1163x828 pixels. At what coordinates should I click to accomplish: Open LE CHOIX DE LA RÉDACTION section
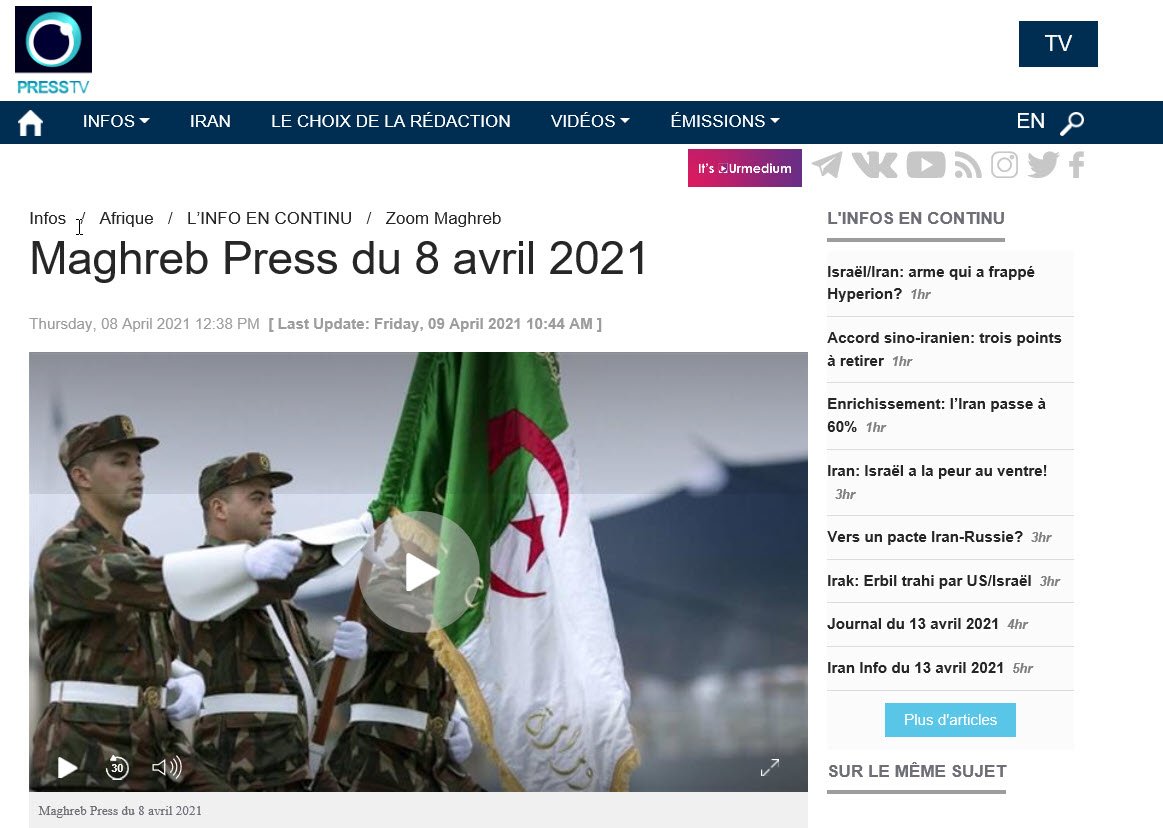pos(390,121)
